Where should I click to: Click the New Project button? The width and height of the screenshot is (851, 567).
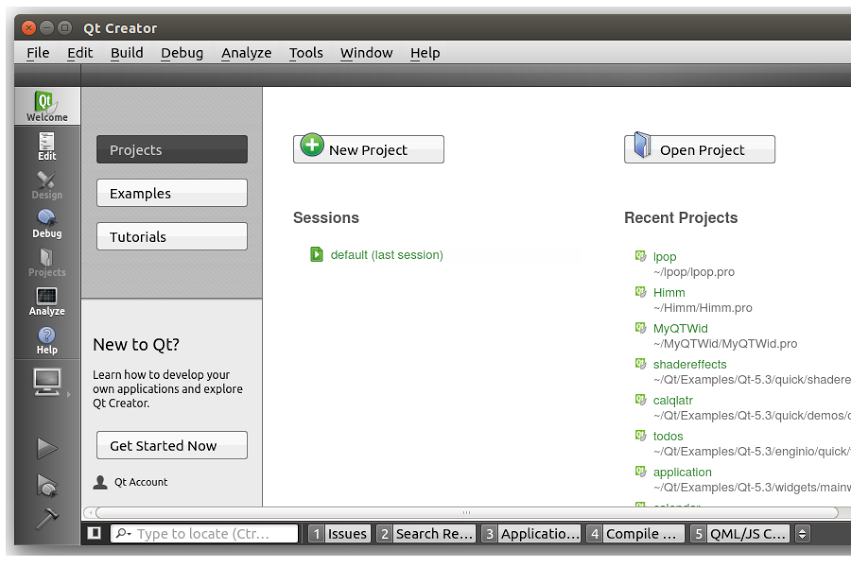tap(369, 149)
